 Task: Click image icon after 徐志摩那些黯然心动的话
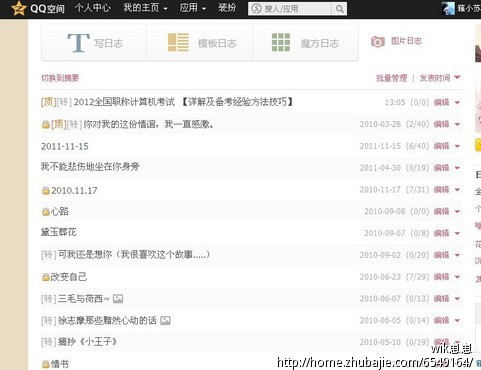click(165, 321)
